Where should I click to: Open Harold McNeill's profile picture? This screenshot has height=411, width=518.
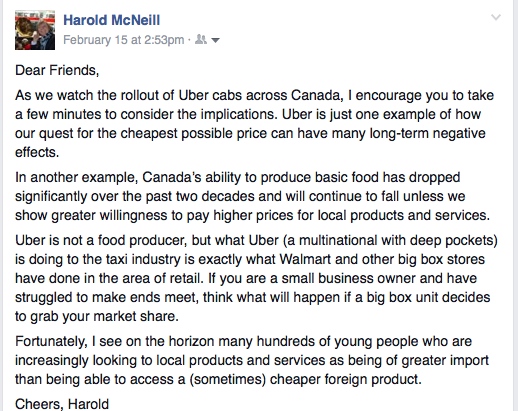(35, 30)
